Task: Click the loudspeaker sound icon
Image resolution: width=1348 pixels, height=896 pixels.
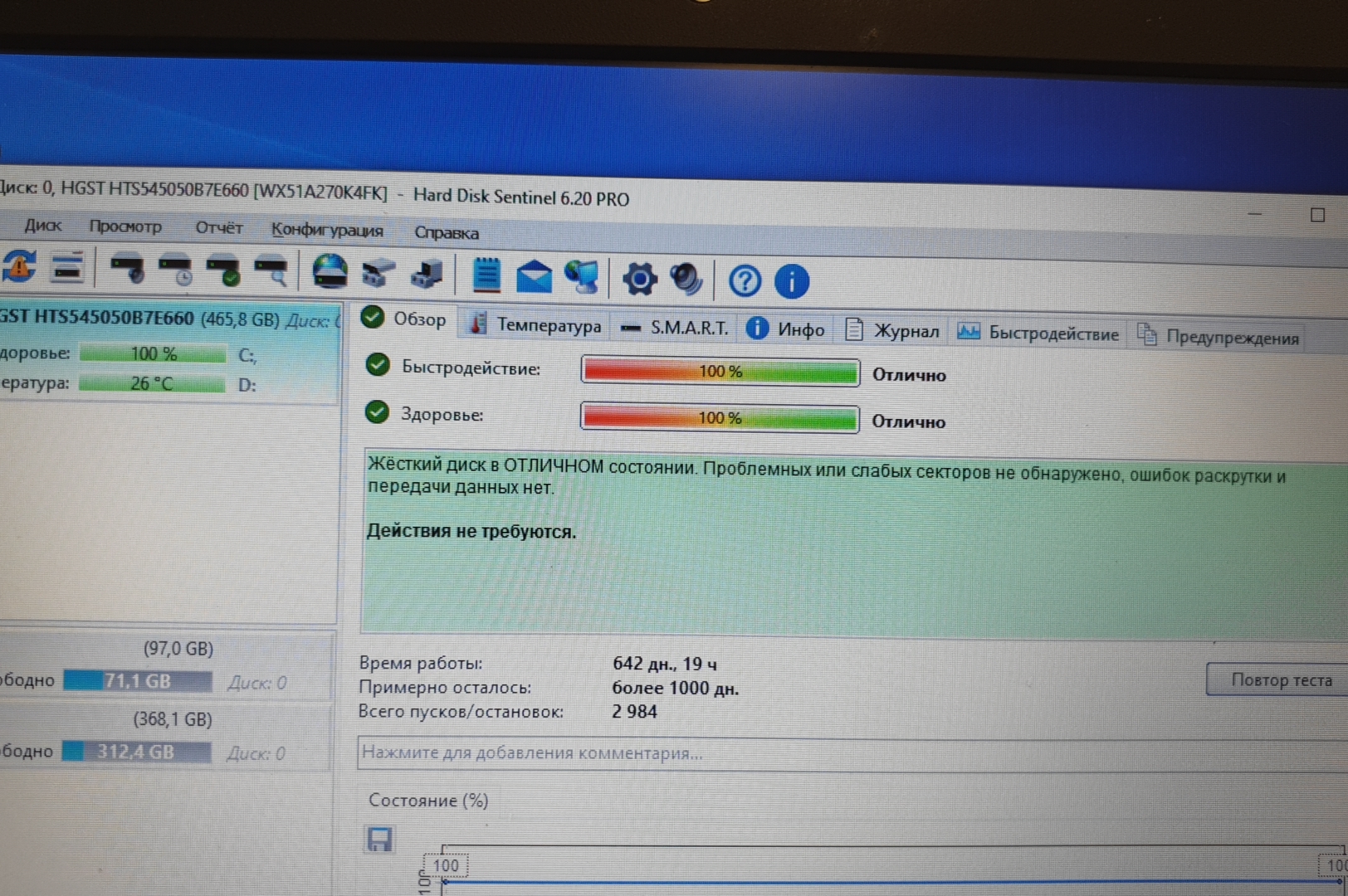Action: click(686, 280)
